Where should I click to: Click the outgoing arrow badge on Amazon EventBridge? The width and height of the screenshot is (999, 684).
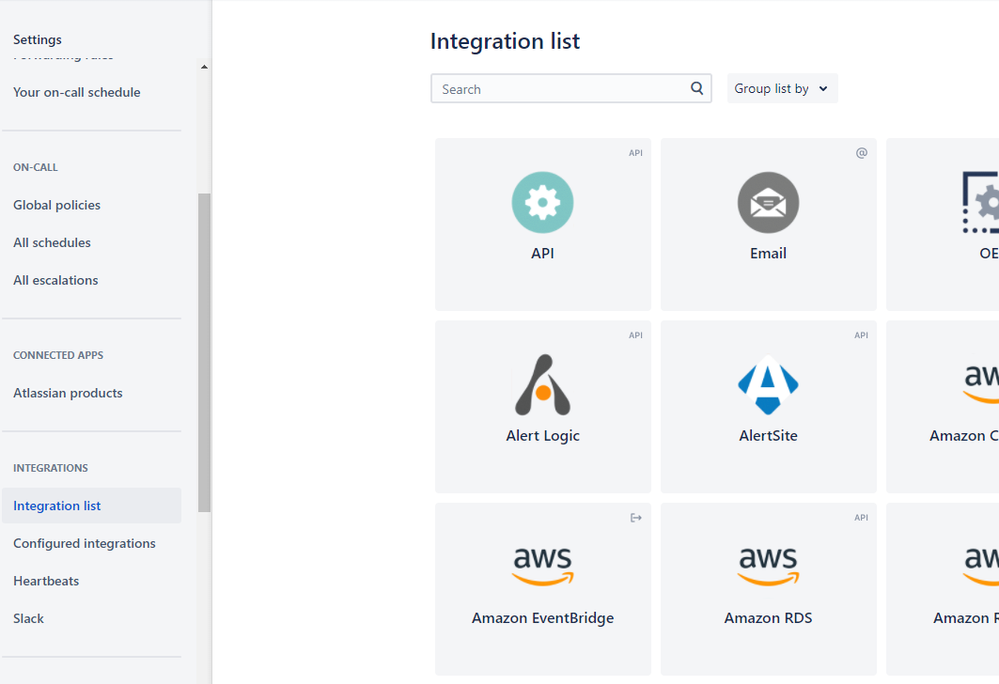636,518
